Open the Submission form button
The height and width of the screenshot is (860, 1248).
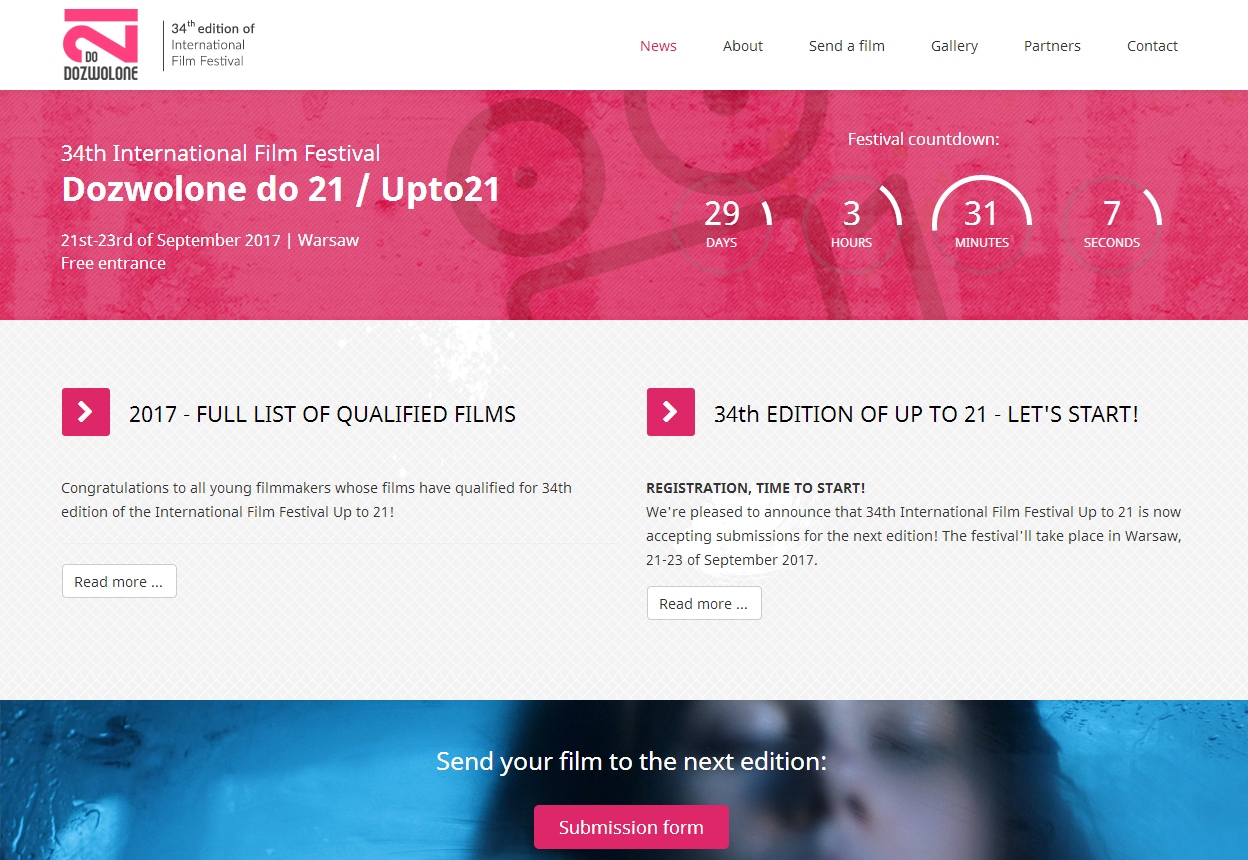click(631, 827)
